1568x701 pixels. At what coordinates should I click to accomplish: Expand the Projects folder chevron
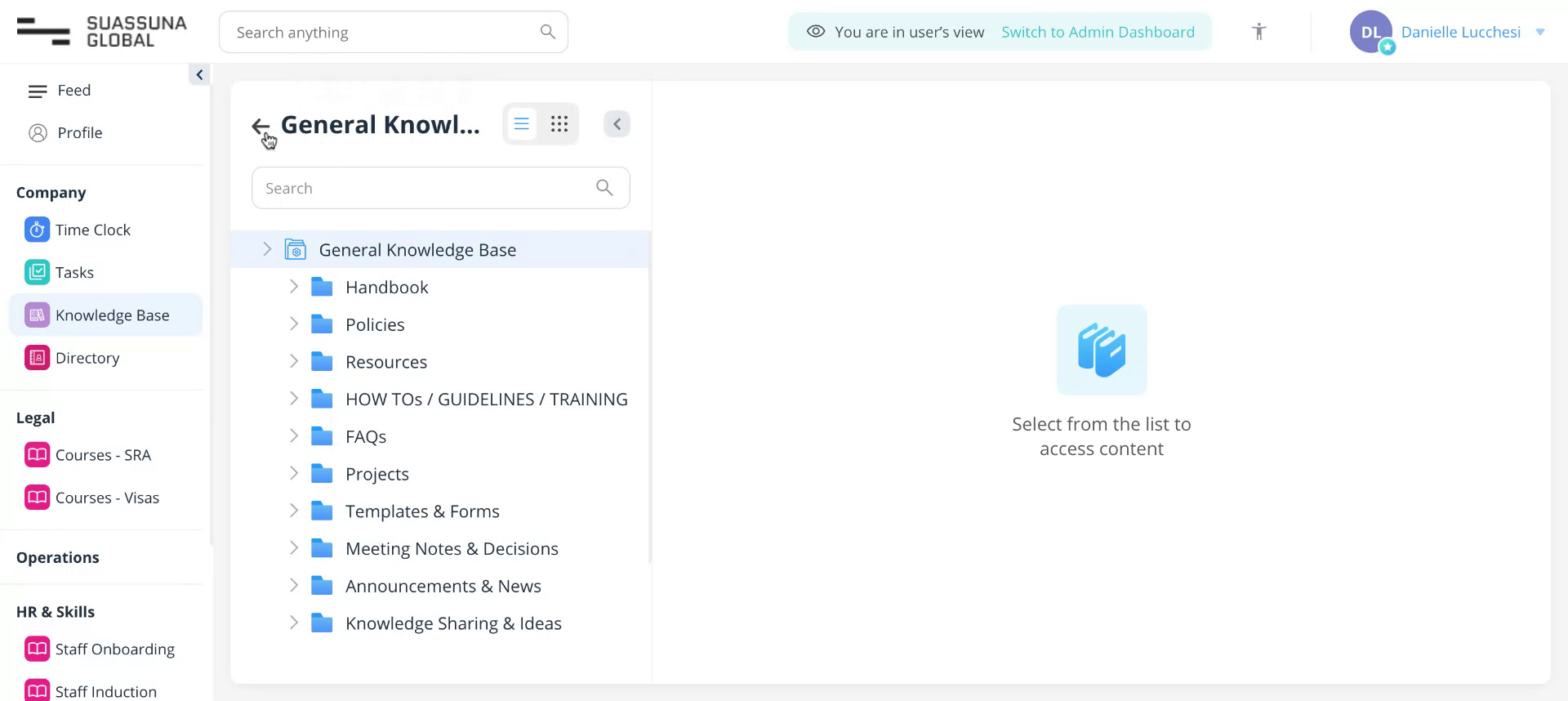[x=294, y=474]
